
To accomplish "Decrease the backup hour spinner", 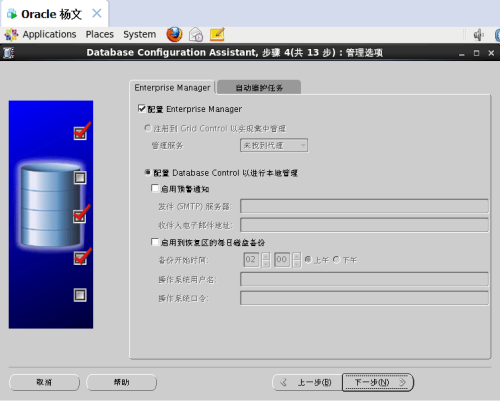I will (x=266, y=264).
